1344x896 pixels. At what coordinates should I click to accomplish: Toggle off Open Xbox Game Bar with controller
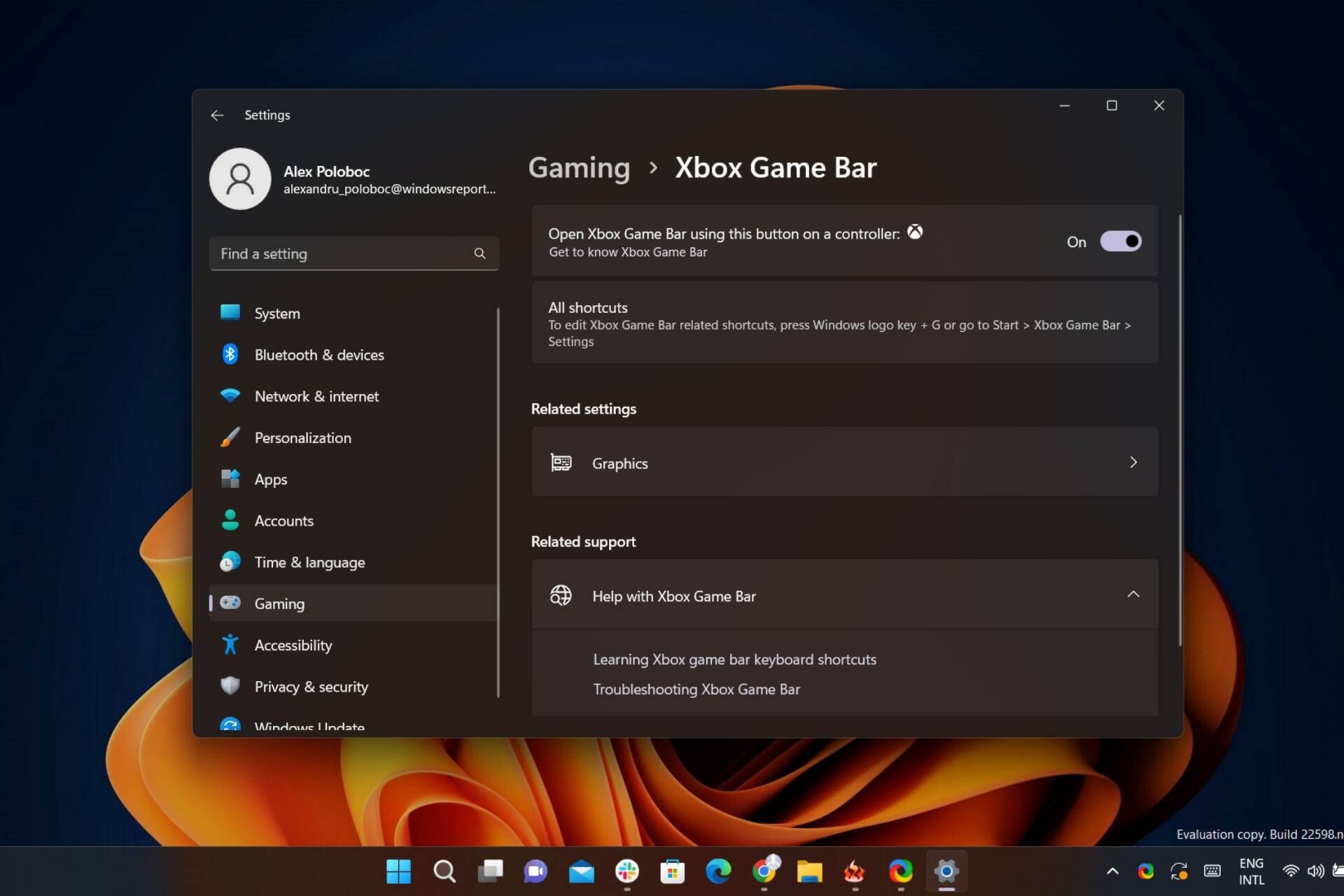[1121, 241]
